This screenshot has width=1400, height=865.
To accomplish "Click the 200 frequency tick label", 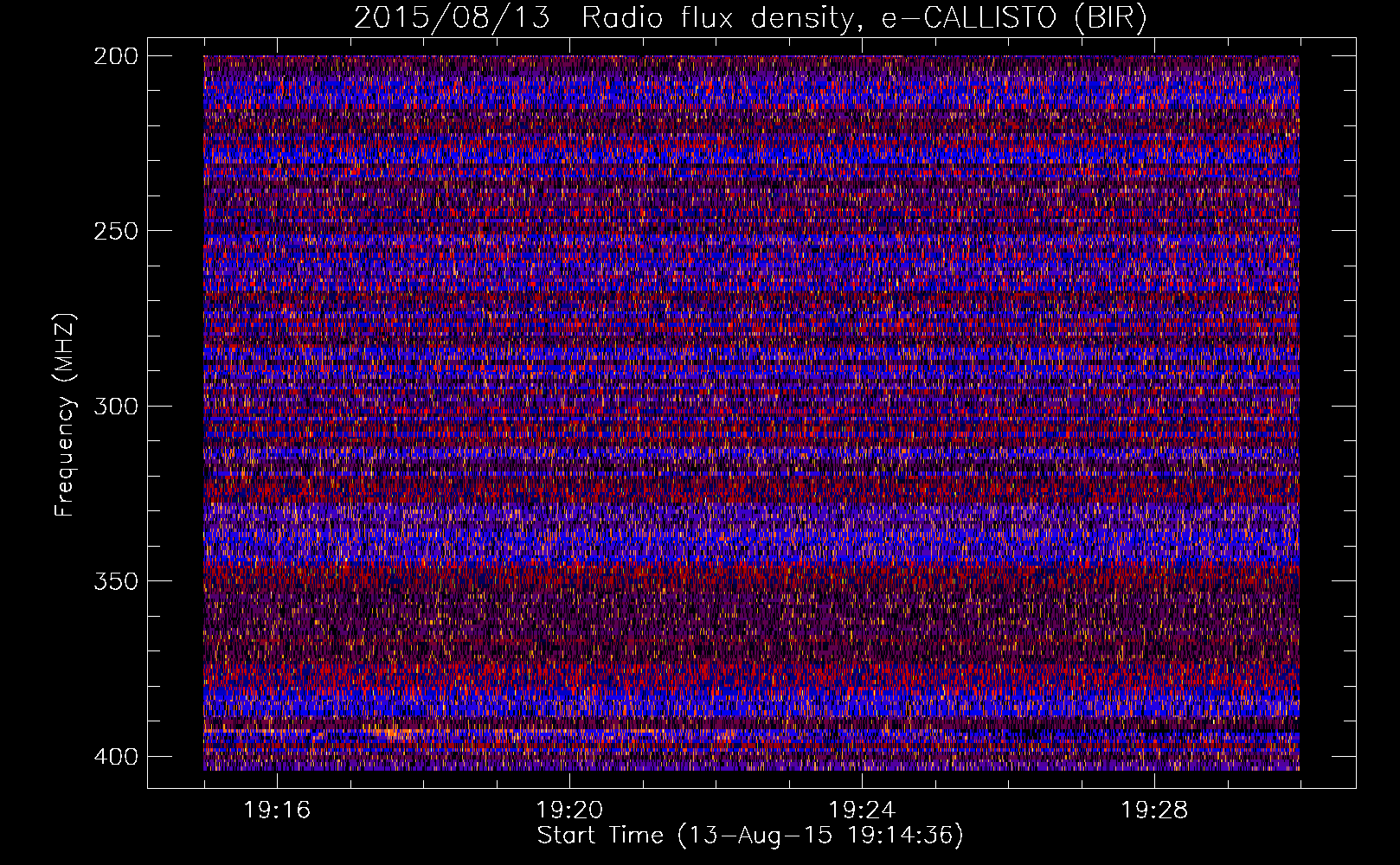I will click(115, 55).
